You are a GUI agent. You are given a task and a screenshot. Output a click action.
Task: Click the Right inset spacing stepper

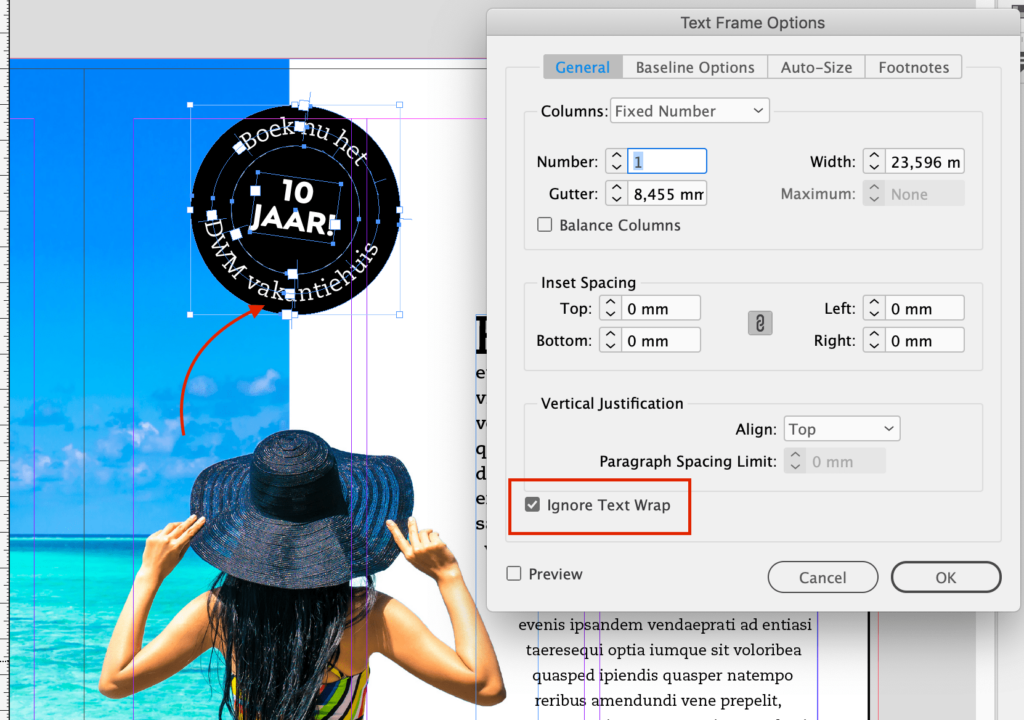click(874, 341)
